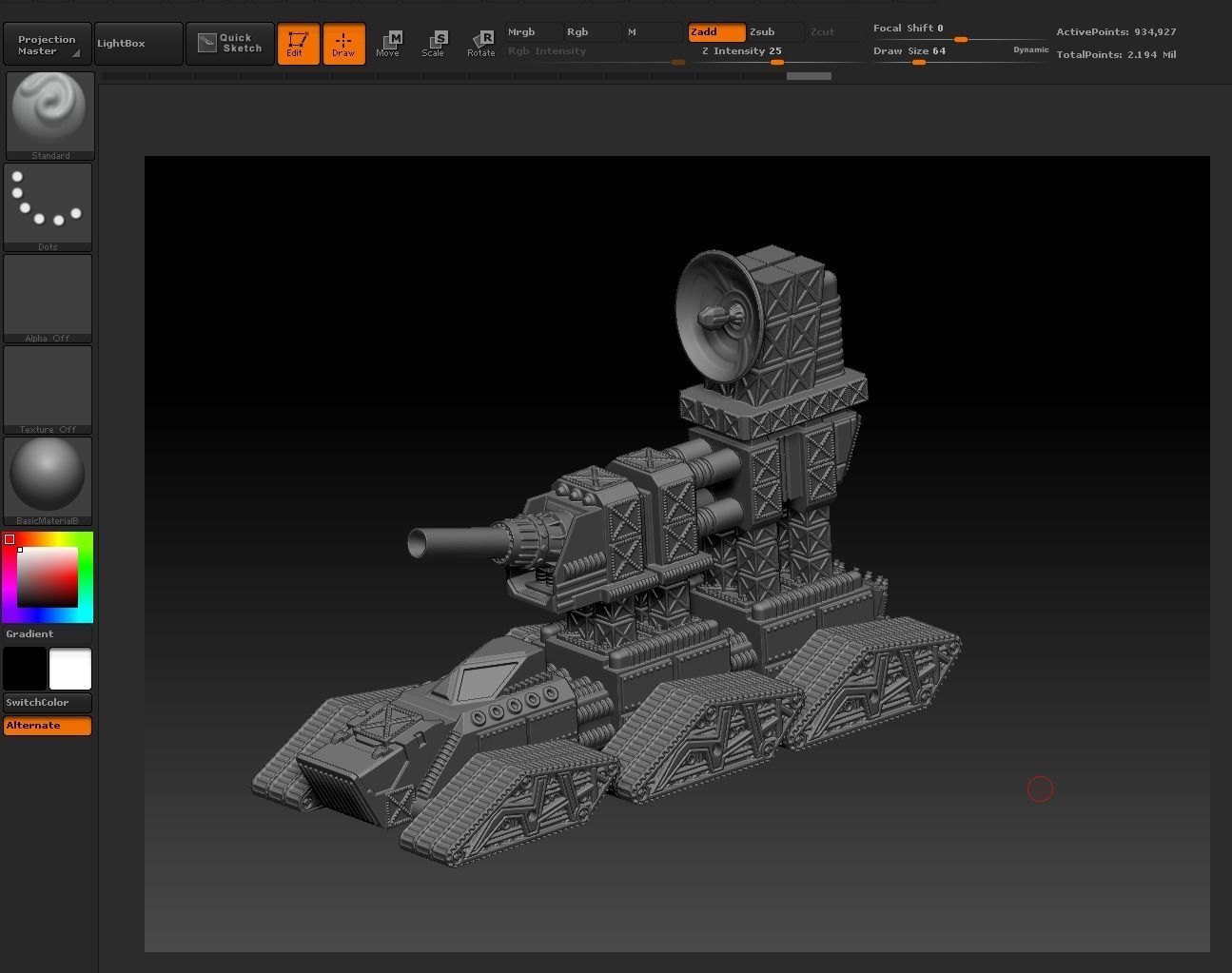Click the gray marker on timeline strip
This screenshot has width=1232, height=973.
pos(809,76)
